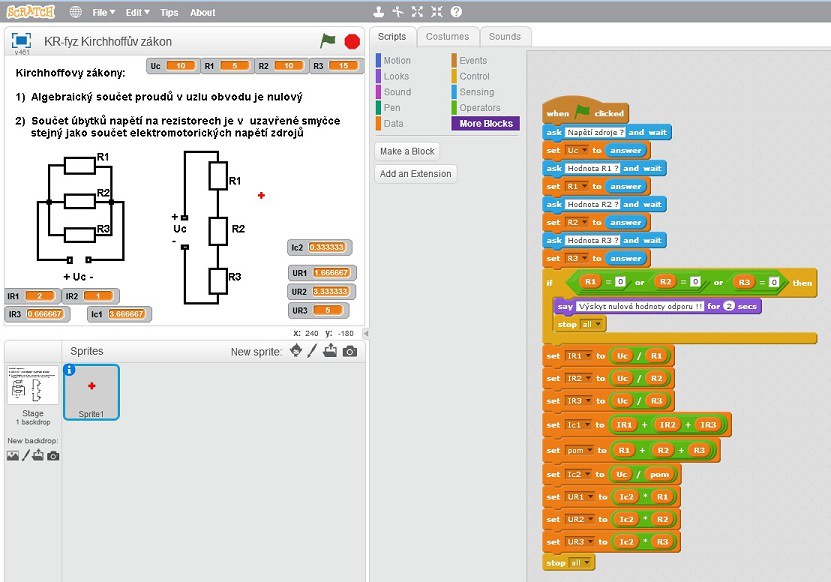The width and height of the screenshot is (831, 582).
Task: Select the Stage backdrop thumbnail
Action: click(x=33, y=385)
